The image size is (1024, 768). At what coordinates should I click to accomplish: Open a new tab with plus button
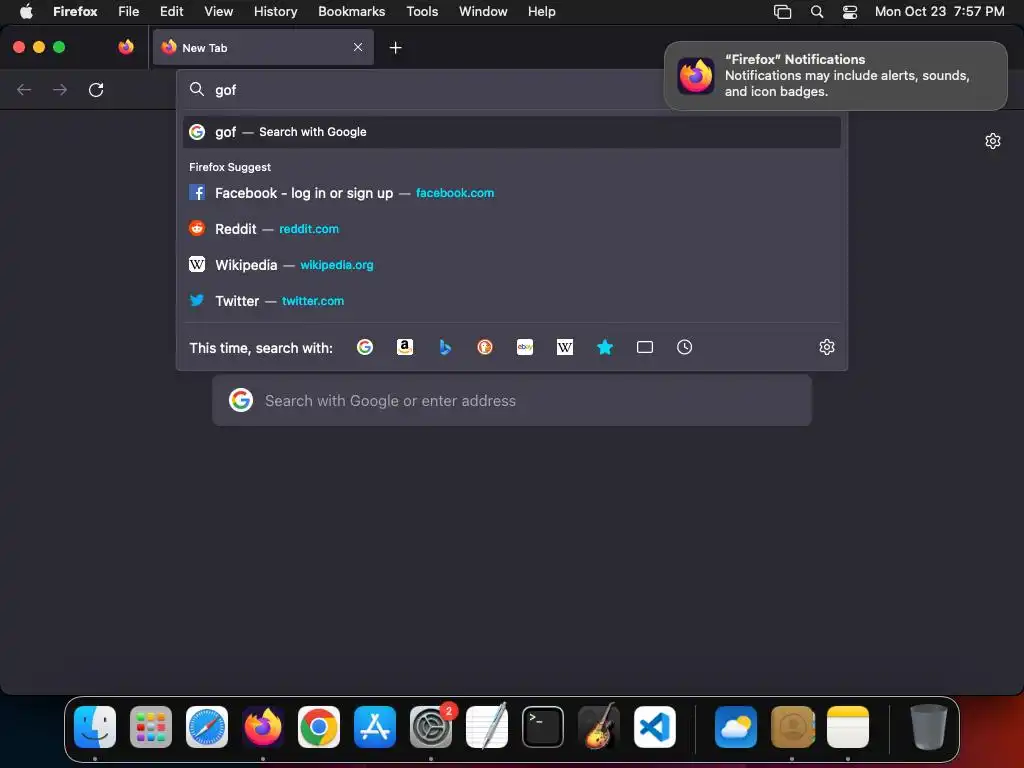[x=395, y=48]
